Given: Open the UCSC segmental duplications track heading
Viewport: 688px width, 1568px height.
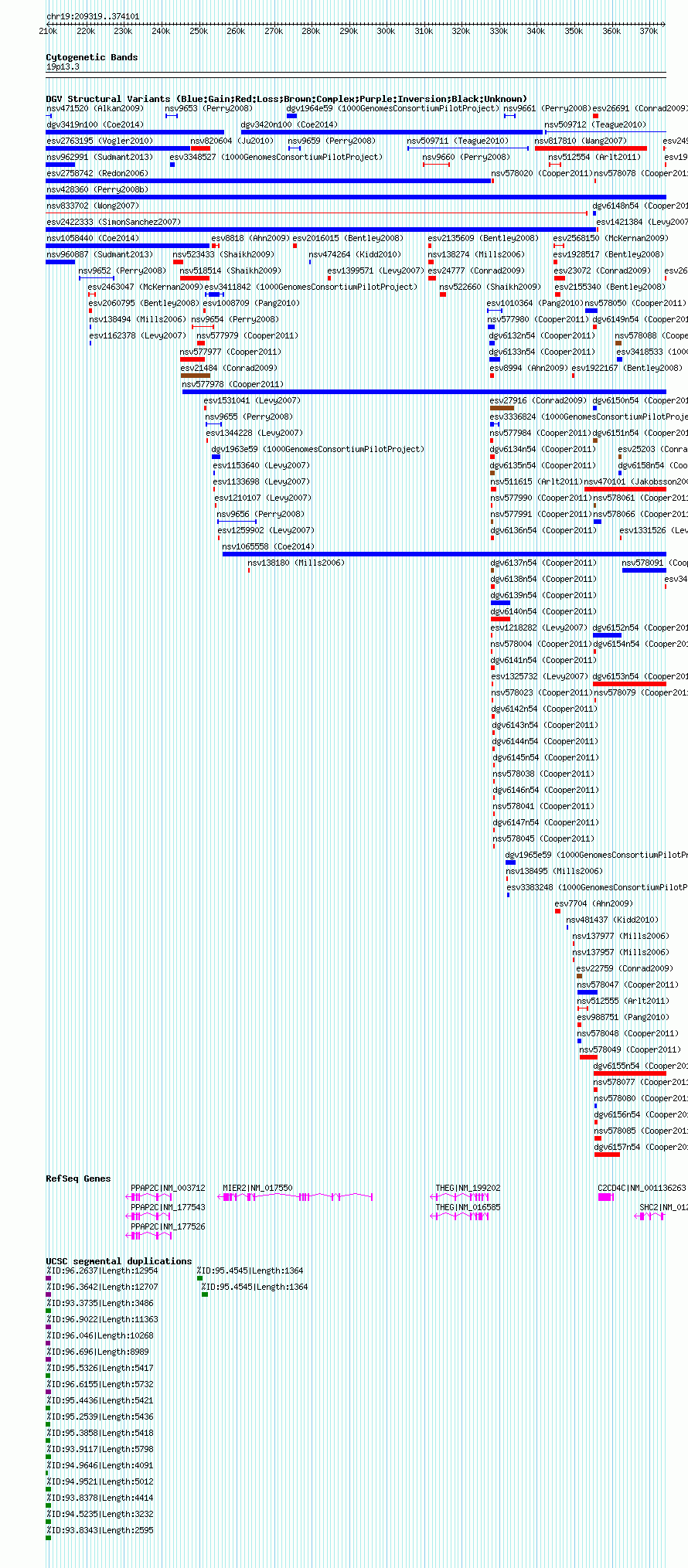Looking at the screenshot, I should 118,1261.
